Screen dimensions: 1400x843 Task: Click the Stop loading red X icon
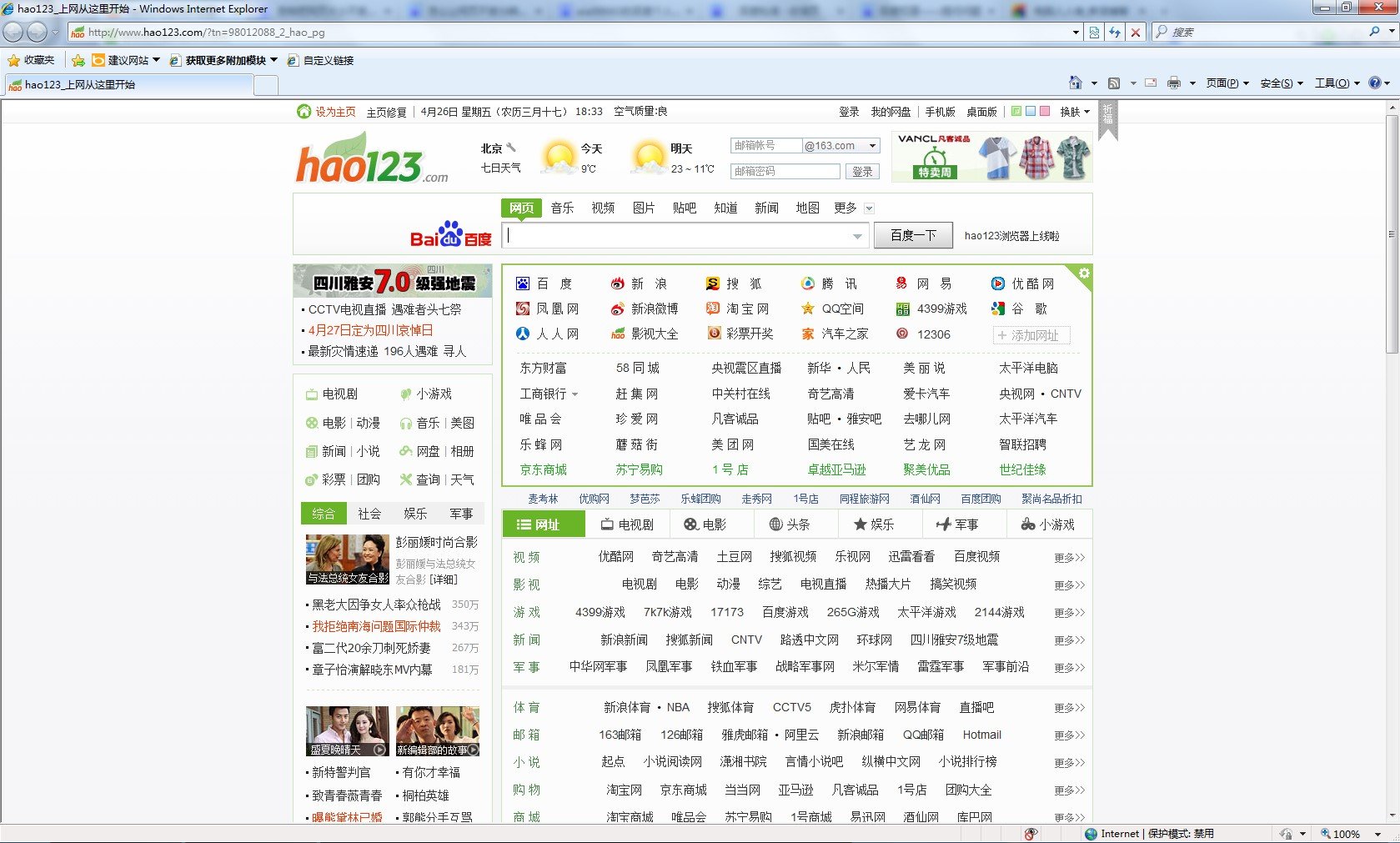click(x=1135, y=33)
